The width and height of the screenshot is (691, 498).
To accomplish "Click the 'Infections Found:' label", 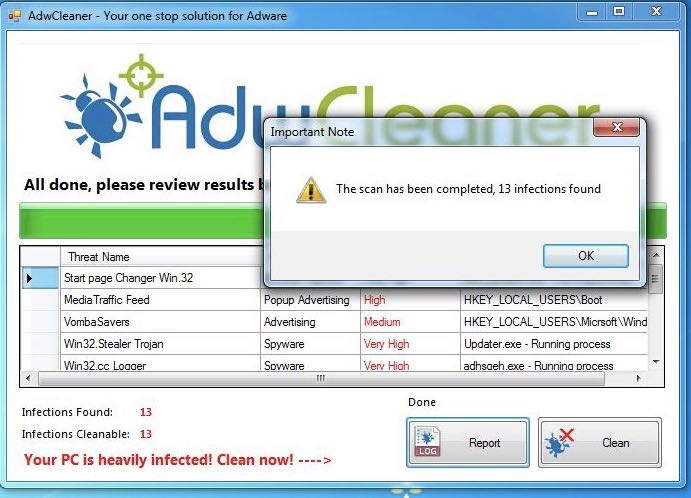I will point(67,412).
